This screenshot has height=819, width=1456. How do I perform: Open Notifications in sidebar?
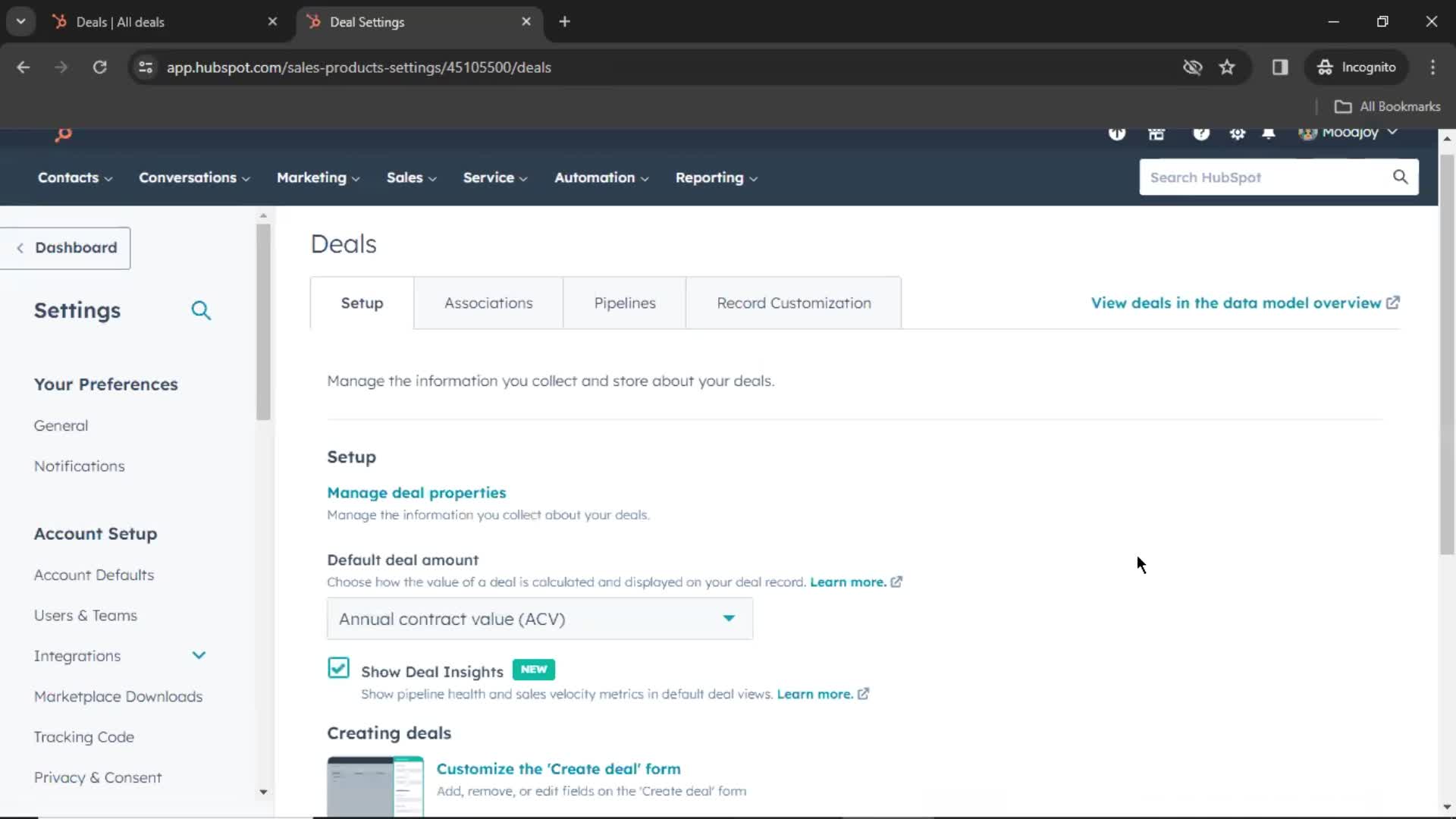79,466
